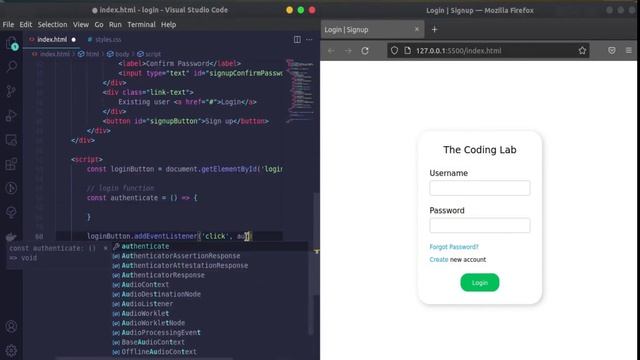Open the Manage gear in activity bar
The width and height of the screenshot is (640, 360).
pyautogui.click(x=11, y=350)
